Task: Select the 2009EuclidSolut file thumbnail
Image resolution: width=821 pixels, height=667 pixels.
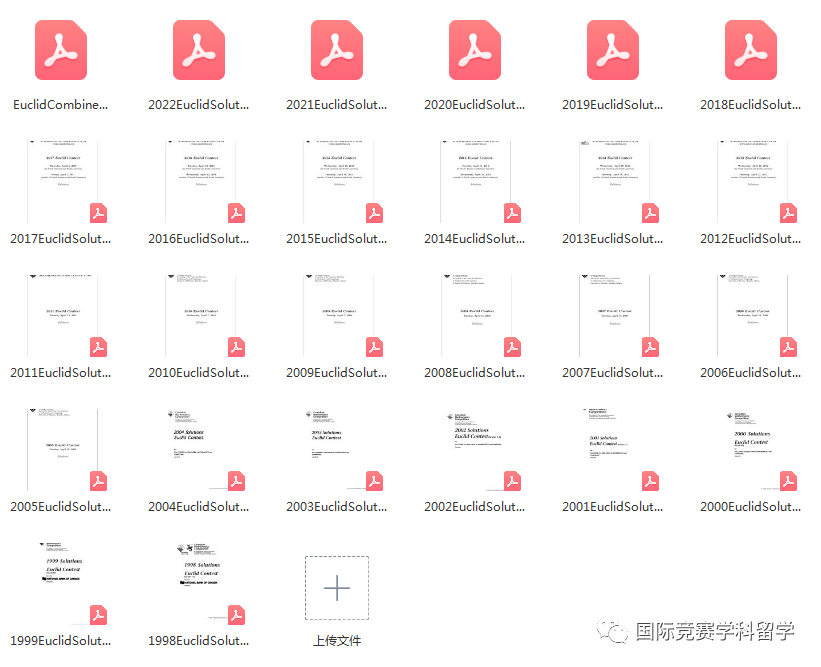Action: (x=338, y=316)
